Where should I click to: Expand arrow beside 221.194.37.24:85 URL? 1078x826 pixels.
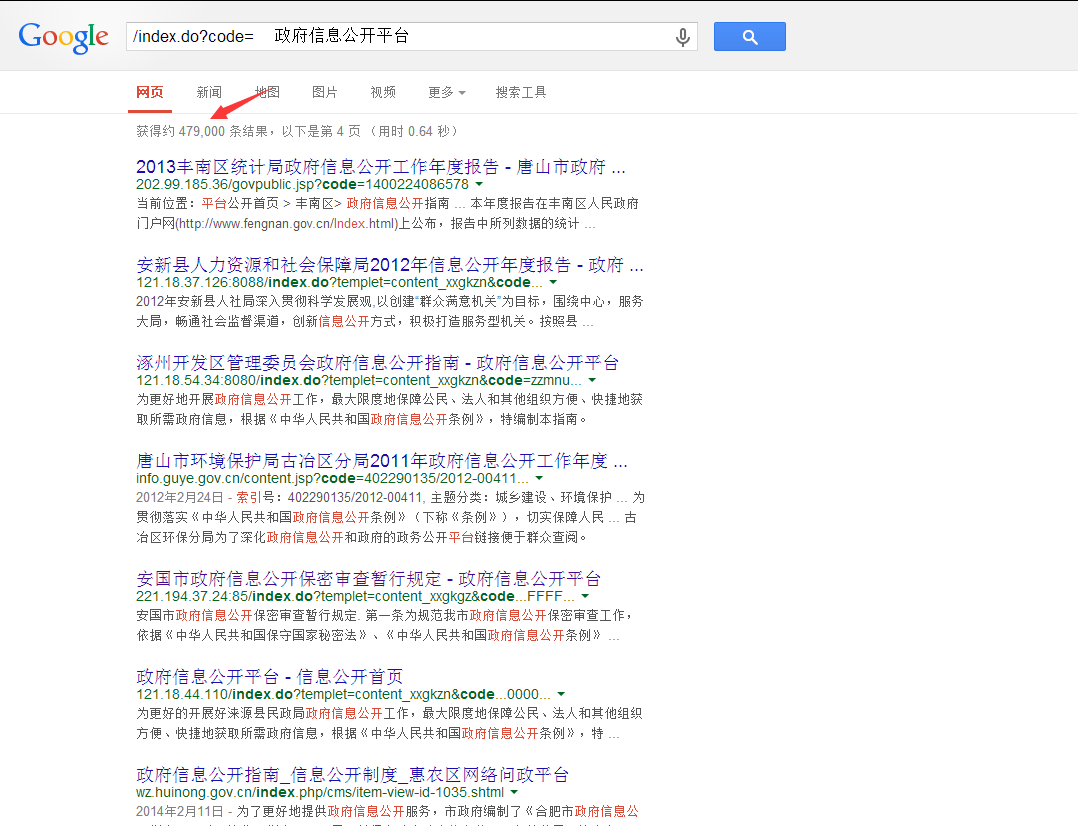coord(585,596)
